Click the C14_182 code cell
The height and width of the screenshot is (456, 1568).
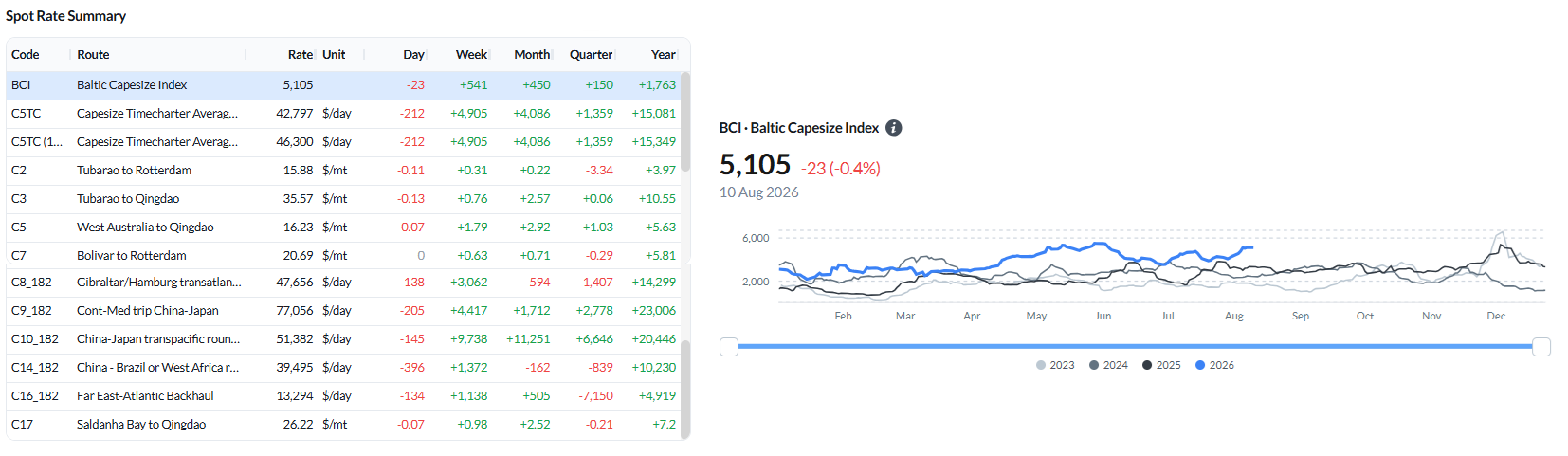35,368
